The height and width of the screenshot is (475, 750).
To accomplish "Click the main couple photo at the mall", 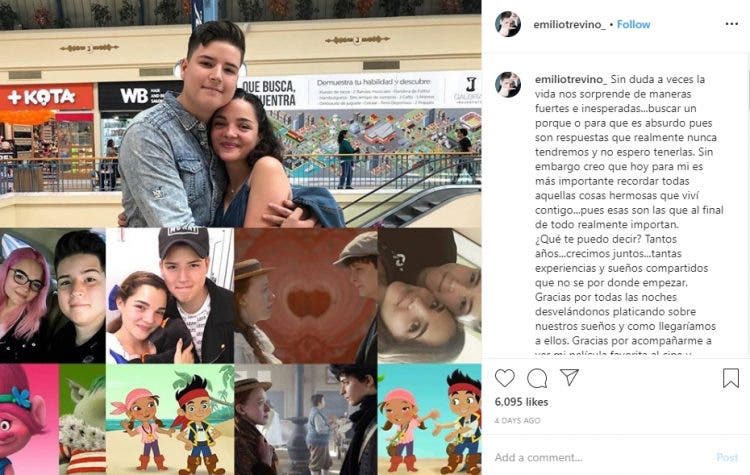I will 241,113.
